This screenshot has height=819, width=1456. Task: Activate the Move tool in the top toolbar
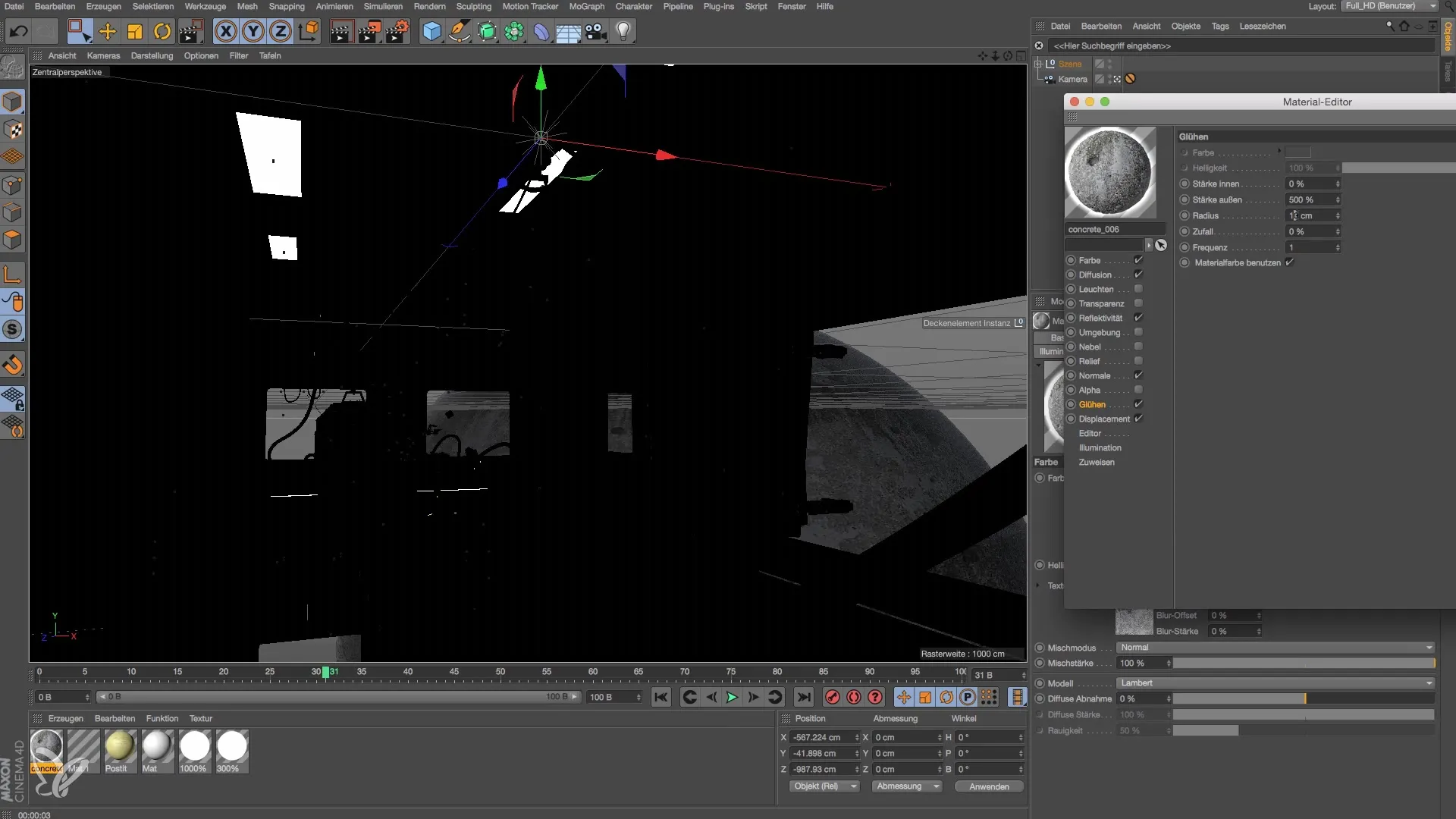tap(108, 31)
